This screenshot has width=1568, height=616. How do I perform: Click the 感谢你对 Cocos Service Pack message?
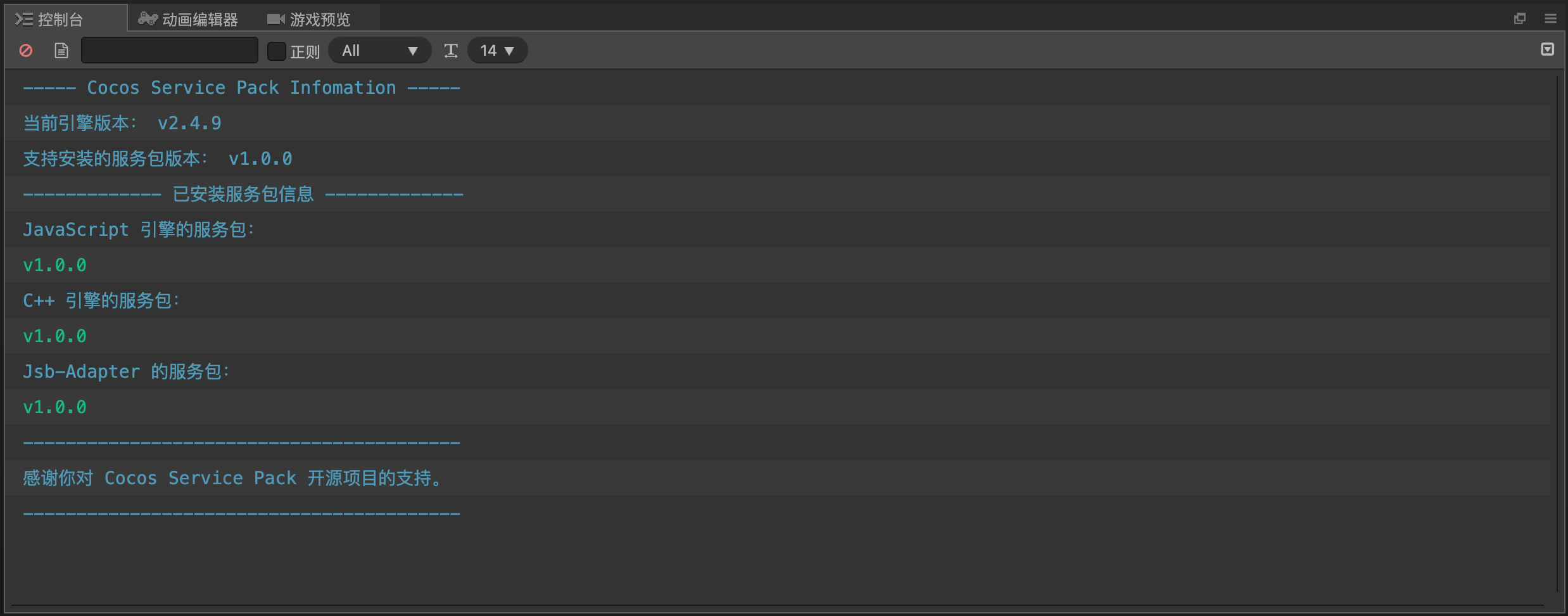[232, 478]
